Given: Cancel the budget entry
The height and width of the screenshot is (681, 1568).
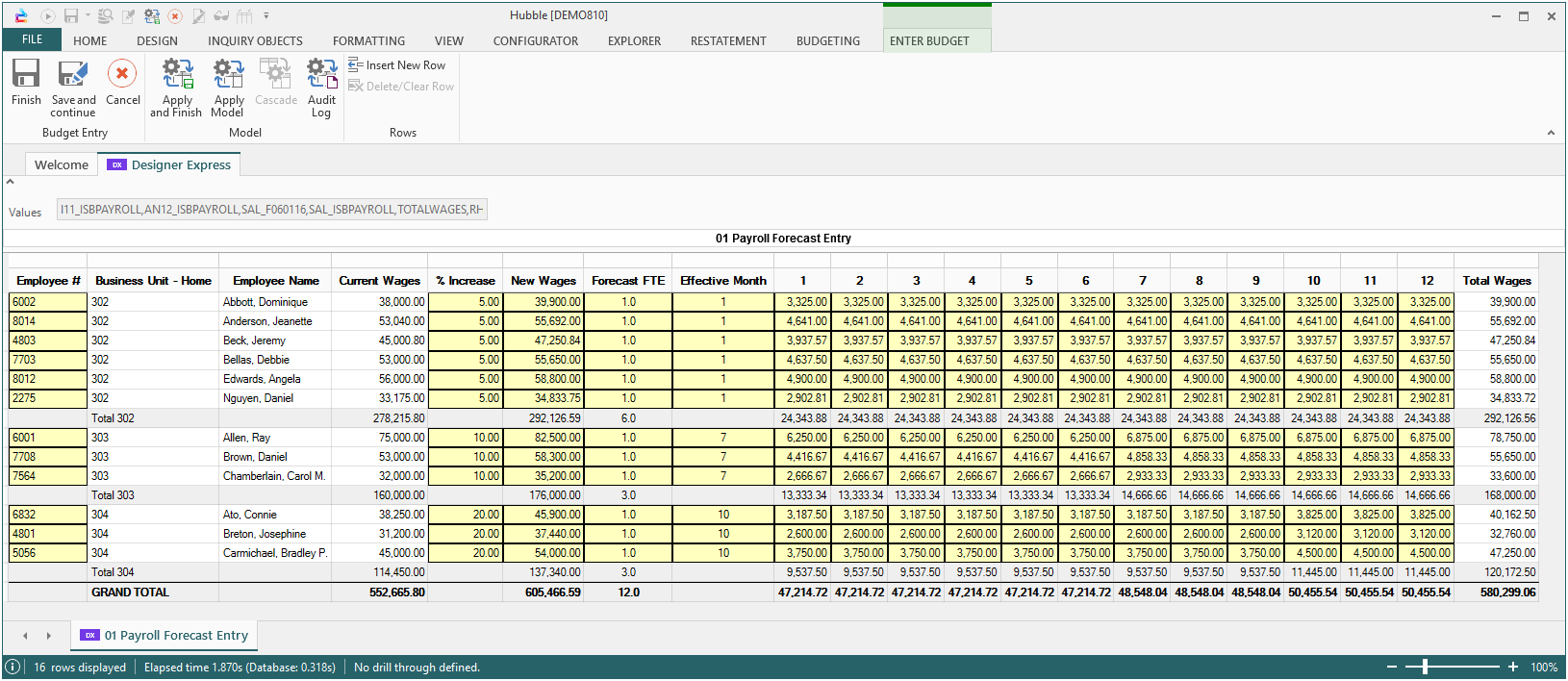Looking at the screenshot, I should pos(122,75).
